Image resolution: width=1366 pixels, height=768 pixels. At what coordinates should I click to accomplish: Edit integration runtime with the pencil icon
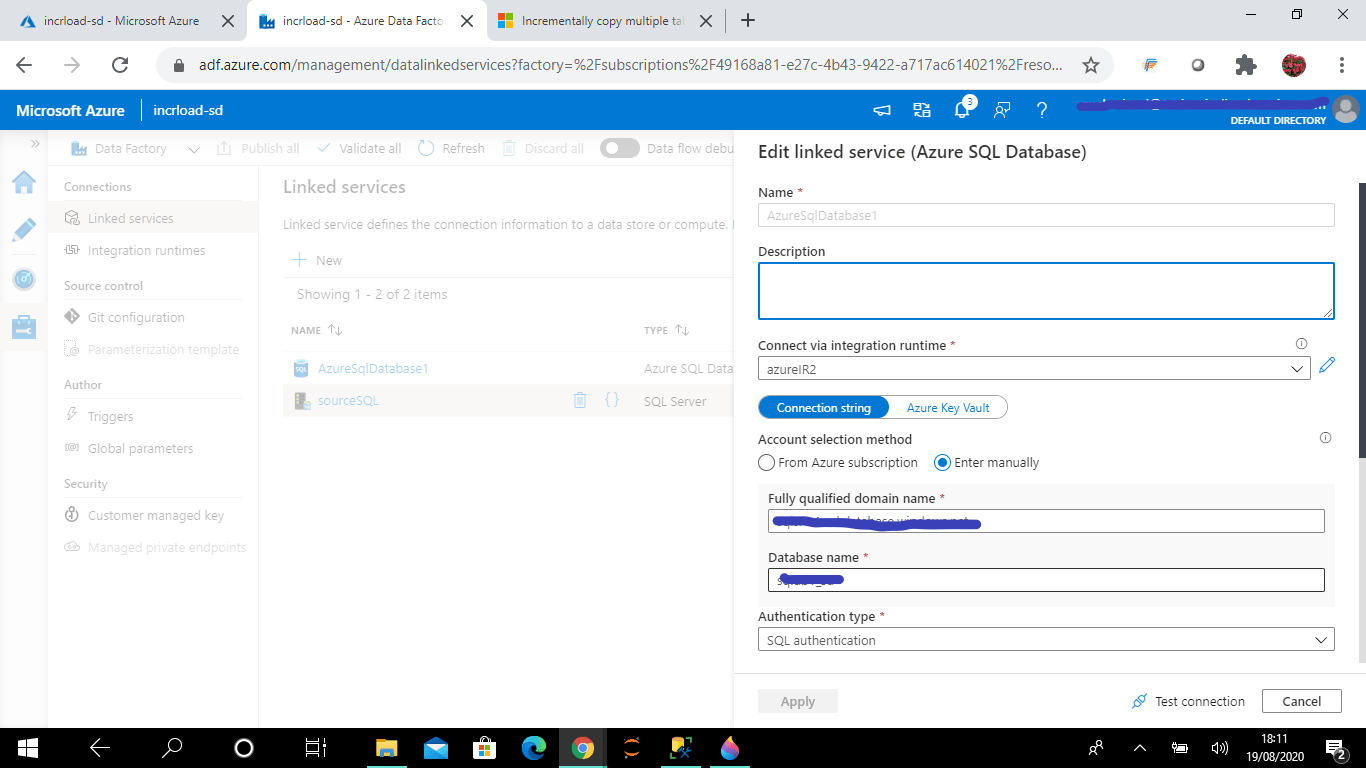click(1327, 366)
